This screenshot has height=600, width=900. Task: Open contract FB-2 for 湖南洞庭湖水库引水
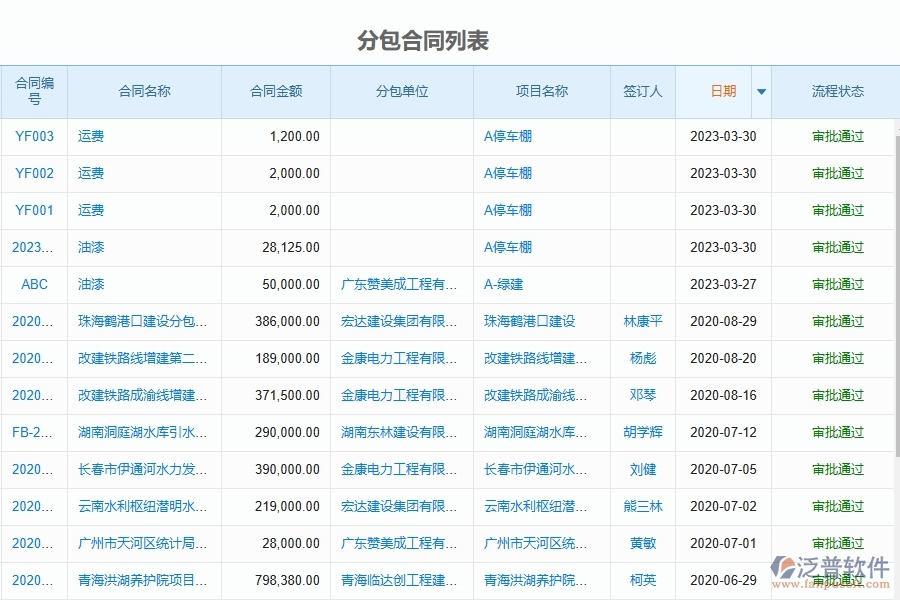click(x=34, y=432)
